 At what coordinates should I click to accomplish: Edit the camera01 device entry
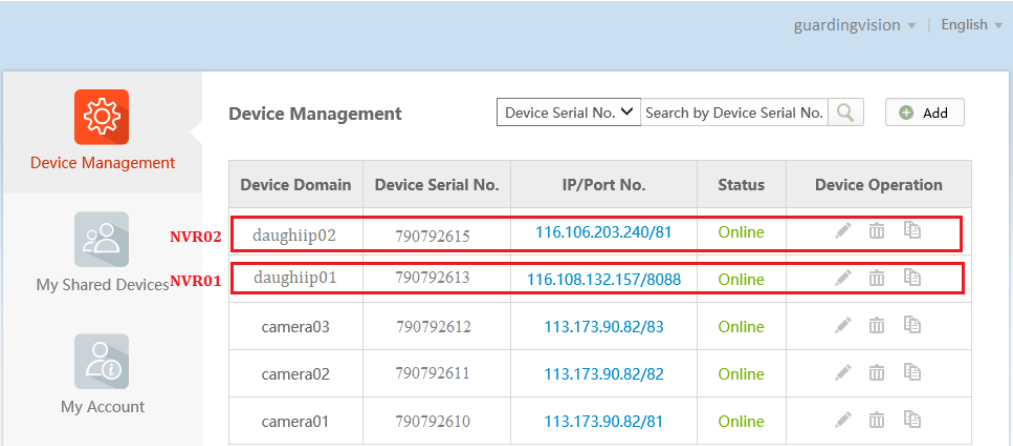pos(844,420)
